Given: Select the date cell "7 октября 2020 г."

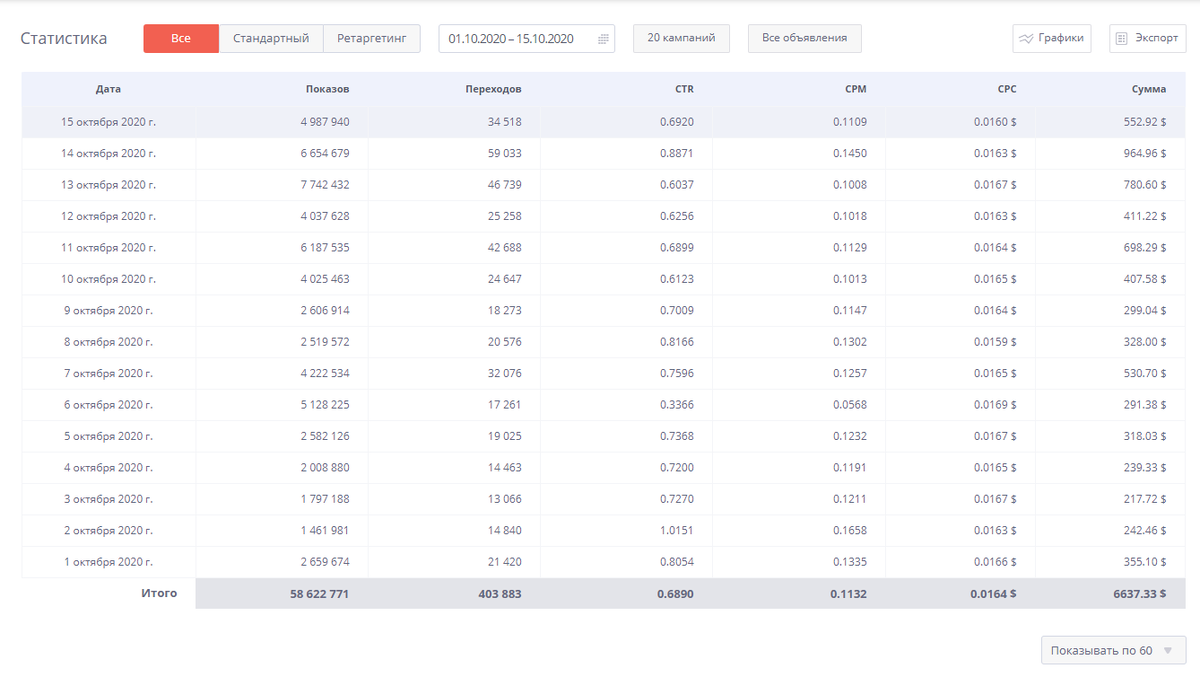Looking at the screenshot, I should [108, 373].
